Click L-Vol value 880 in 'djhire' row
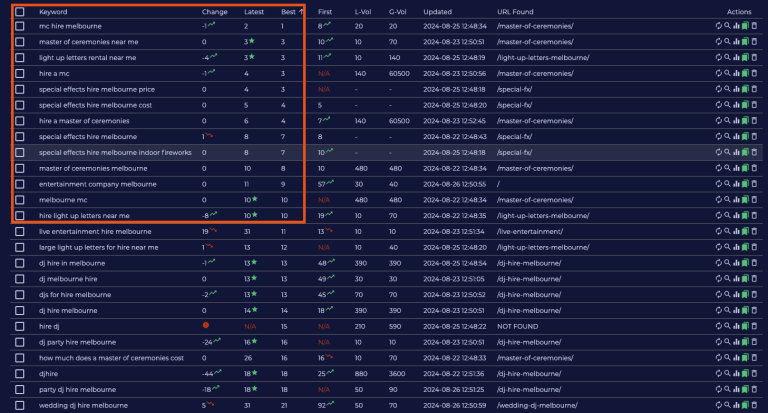The height and width of the screenshot is (413, 768). click(361, 373)
